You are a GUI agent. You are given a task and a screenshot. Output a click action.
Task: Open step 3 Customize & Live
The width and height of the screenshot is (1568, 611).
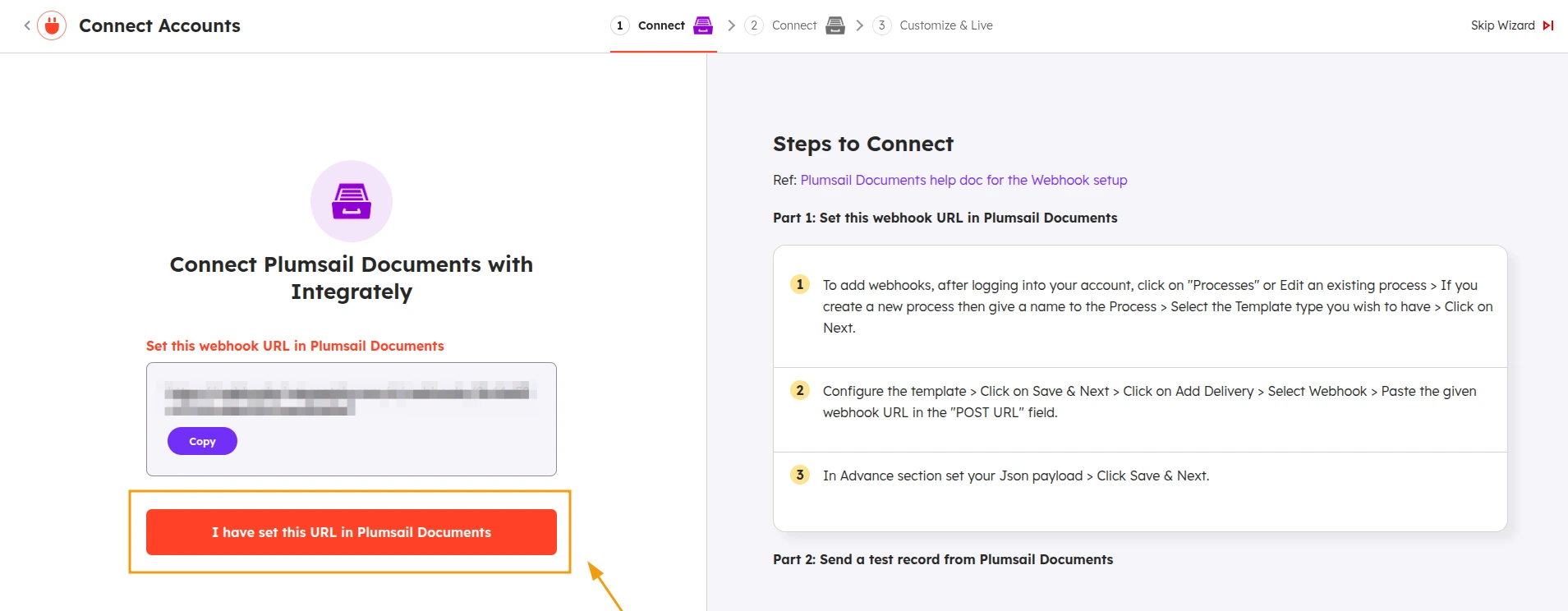[x=932, y=25]
